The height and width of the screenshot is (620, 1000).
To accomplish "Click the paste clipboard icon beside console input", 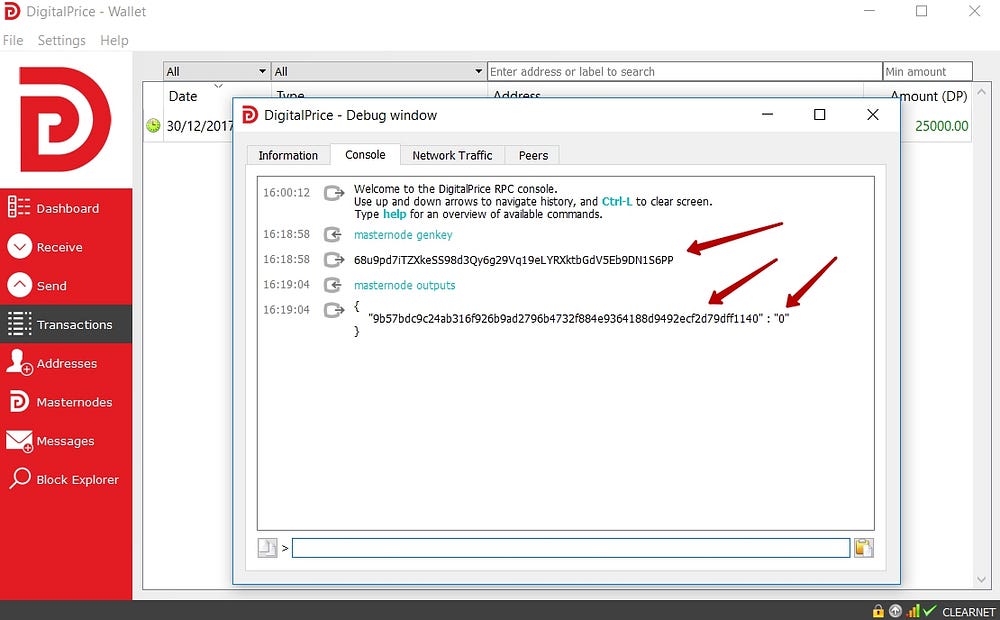I will click(x=864, y=547).
